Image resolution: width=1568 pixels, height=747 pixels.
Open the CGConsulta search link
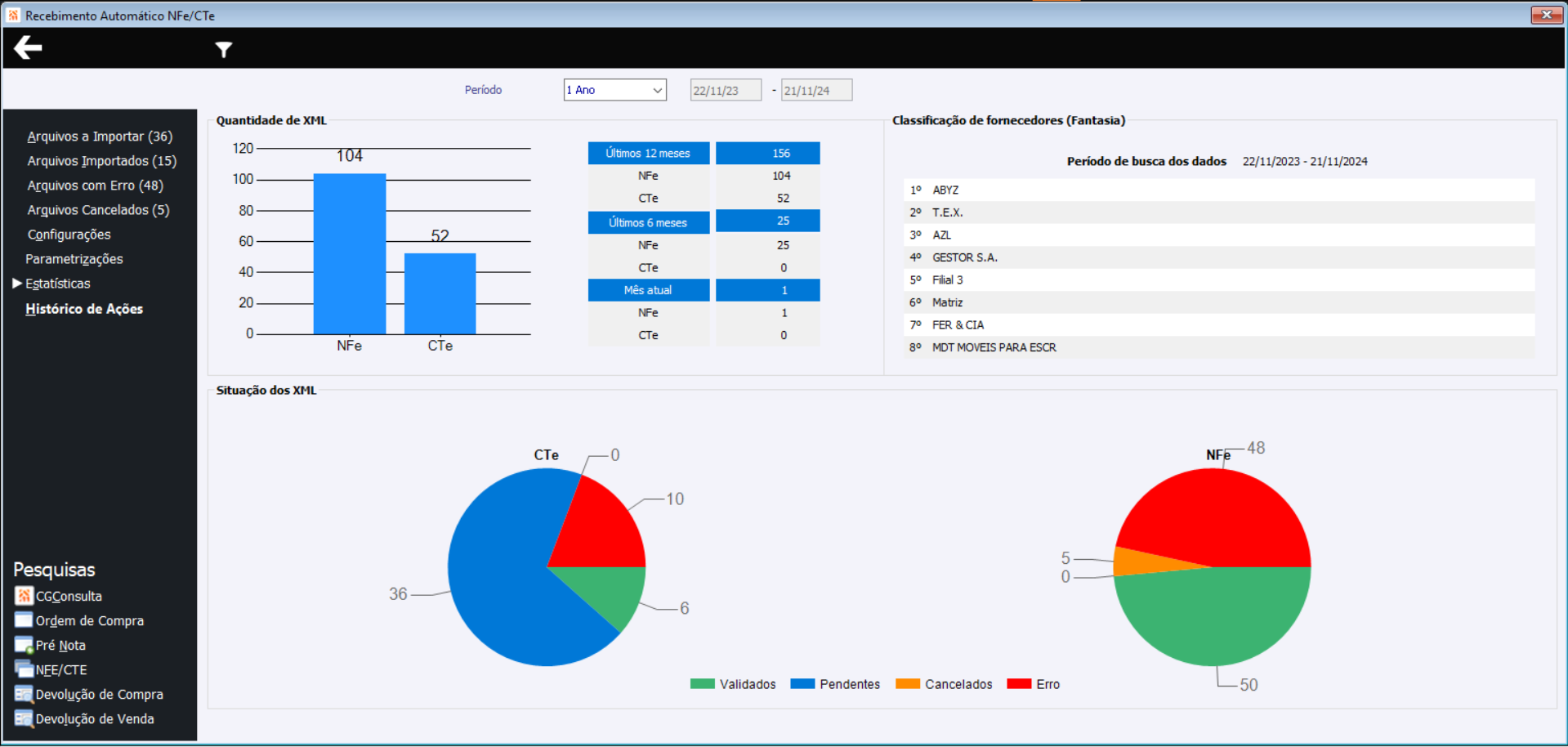[x=69, y=596]
